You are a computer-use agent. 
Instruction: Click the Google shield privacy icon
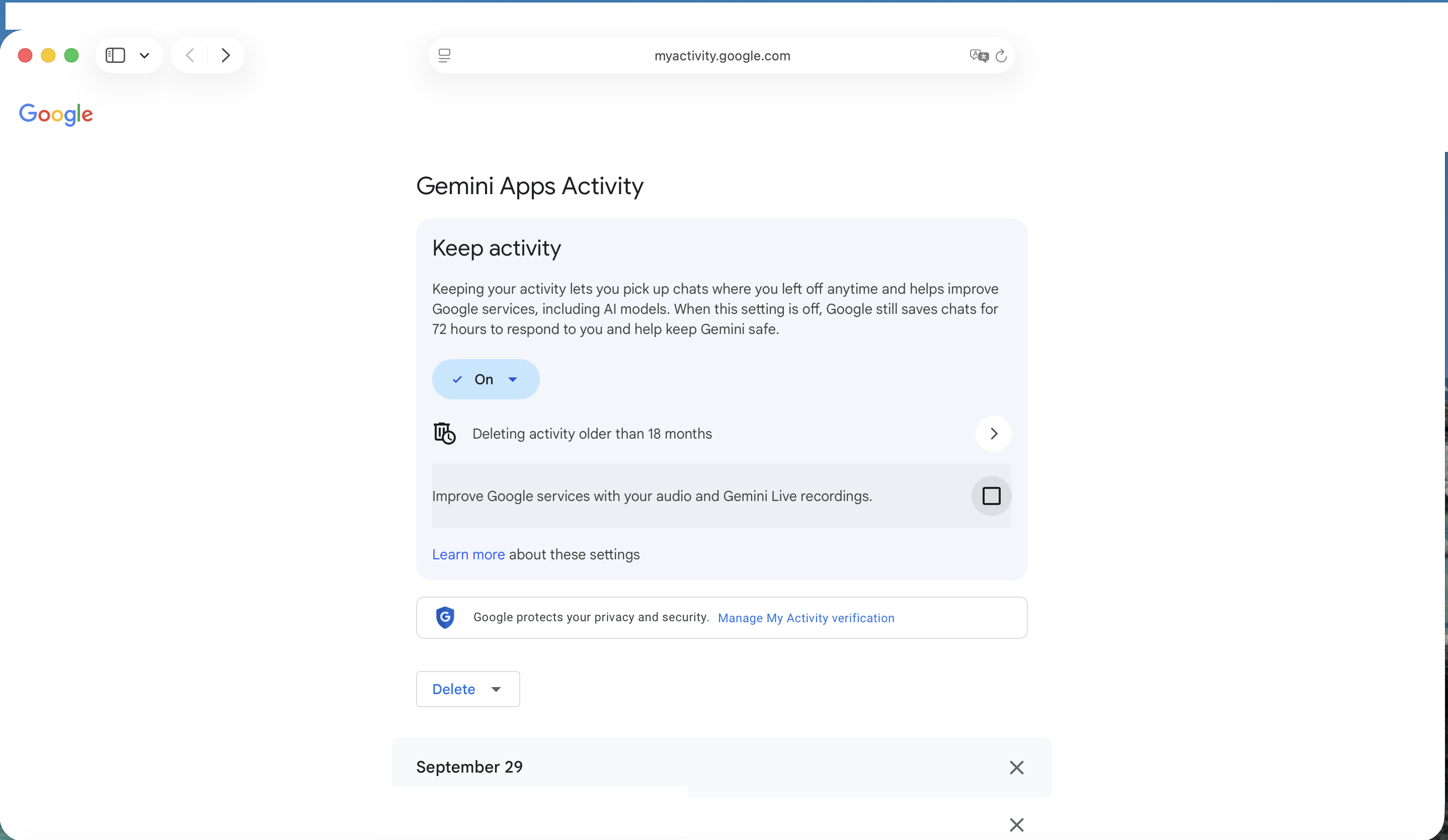pyautogui.click(x=445, y=617)
